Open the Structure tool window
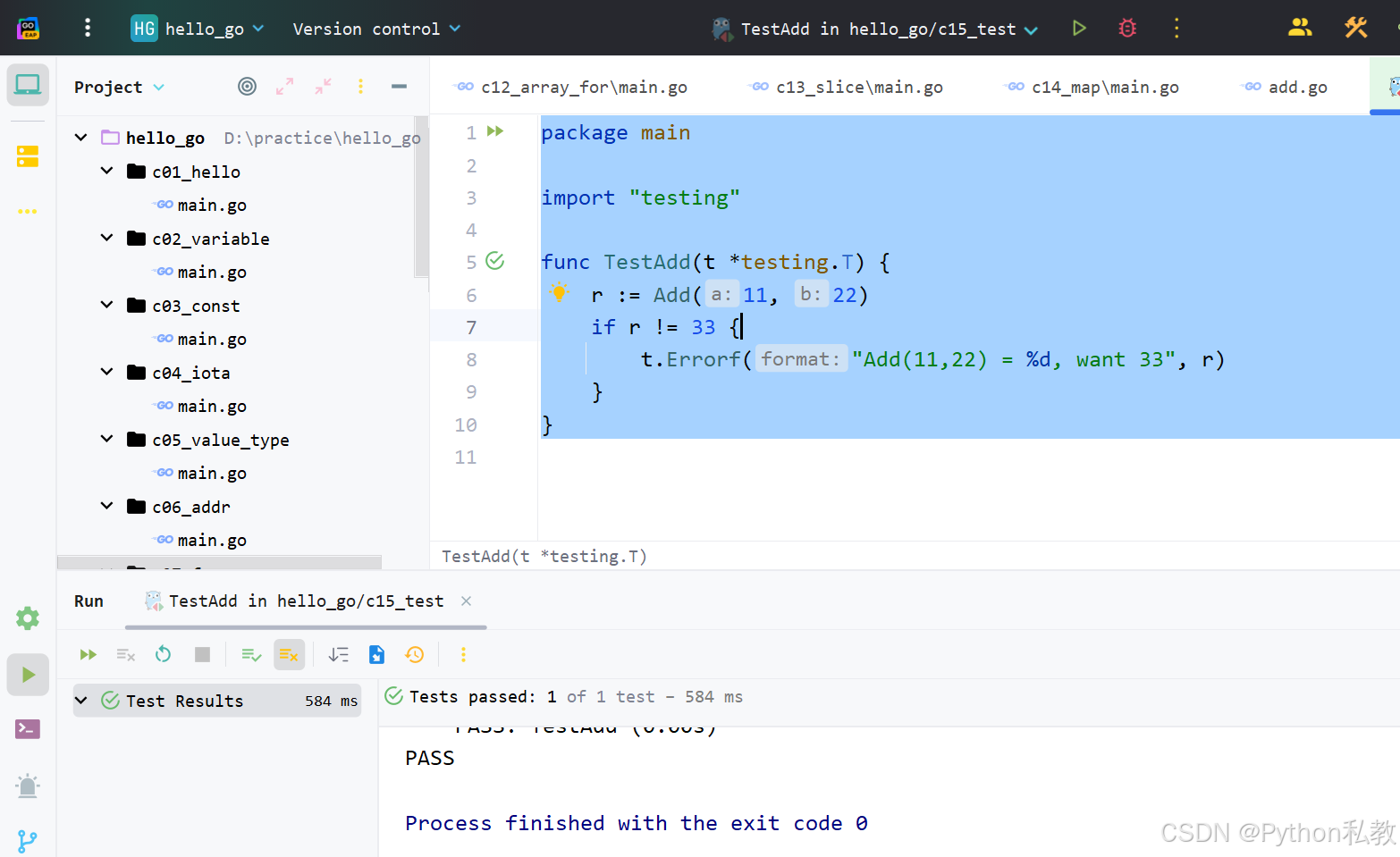1400x857 pixels. point(28,156)
